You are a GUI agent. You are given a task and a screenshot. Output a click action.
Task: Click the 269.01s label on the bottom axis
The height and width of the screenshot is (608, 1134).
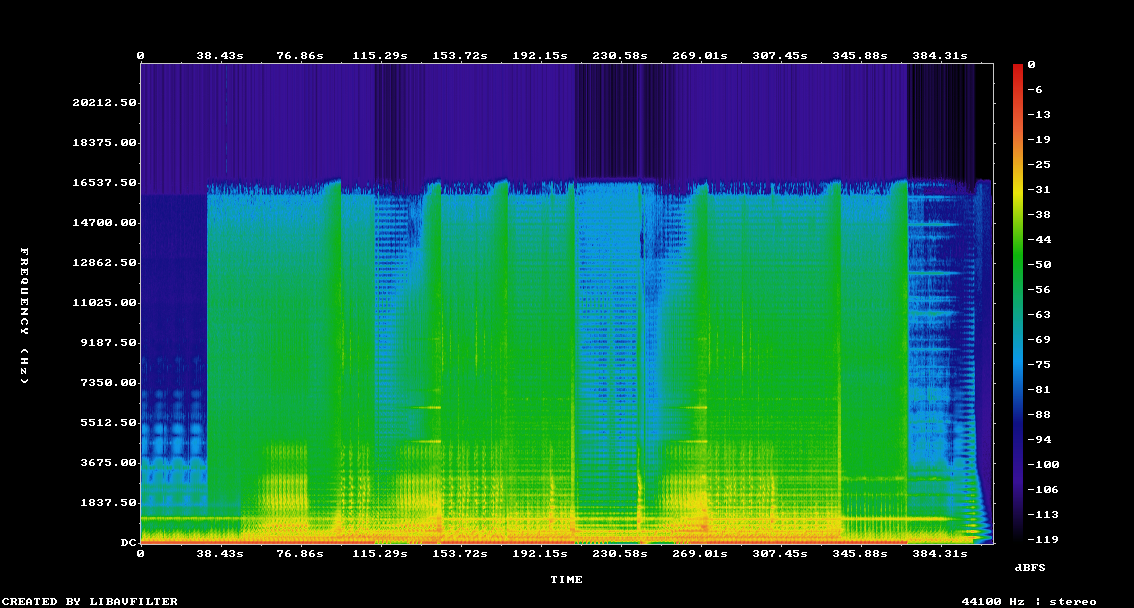pyautogui.click(x=700, y=553)
